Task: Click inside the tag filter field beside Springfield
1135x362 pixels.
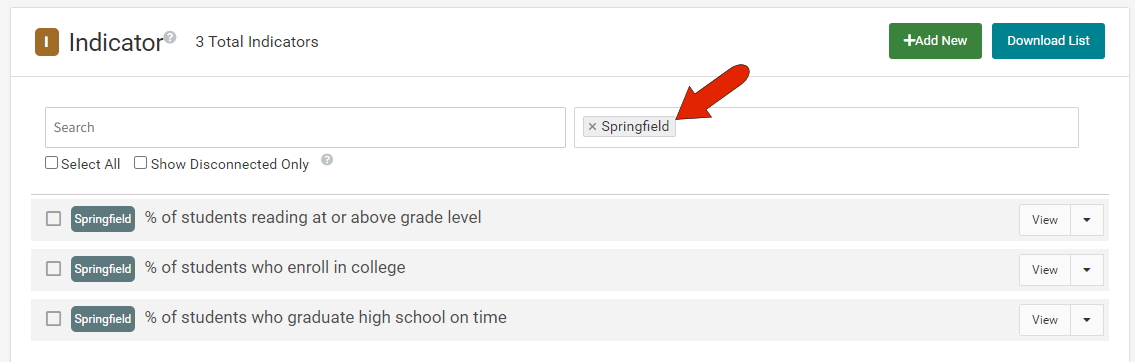Action: pyautogui.click(x=876, y=127)
